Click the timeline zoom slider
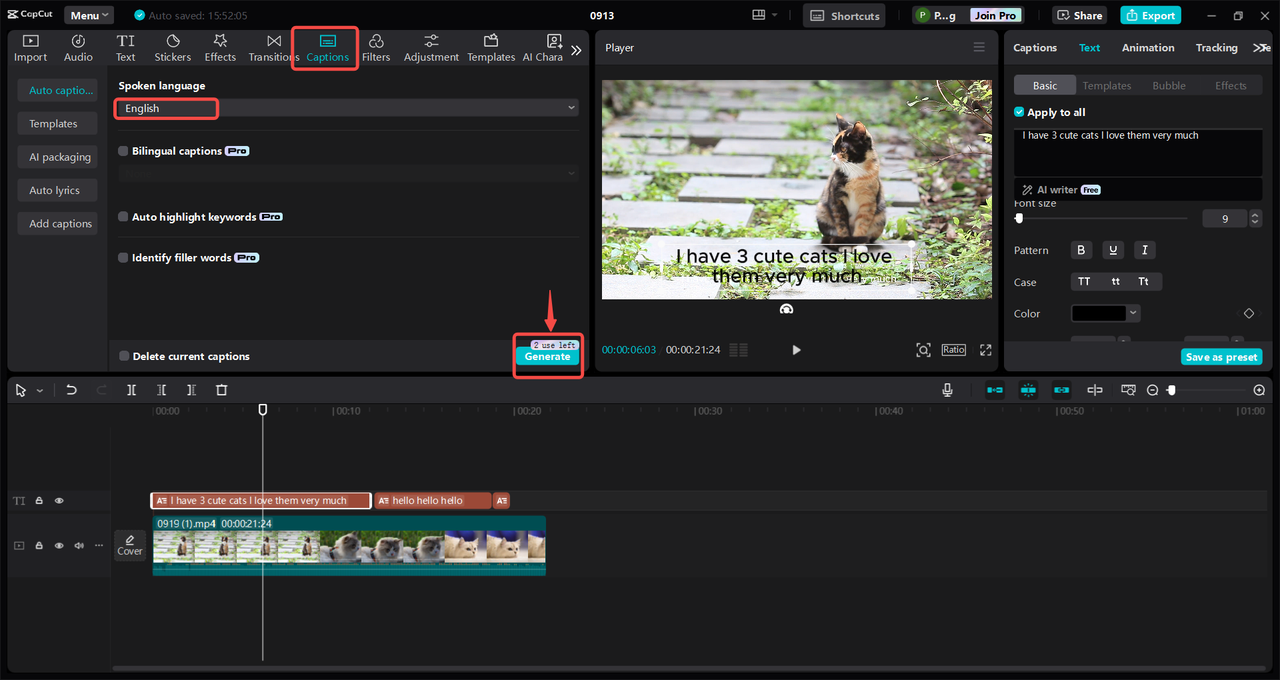Image resolution: width=1280 pixels, height=680 pixels. [x=1206, y=390]
